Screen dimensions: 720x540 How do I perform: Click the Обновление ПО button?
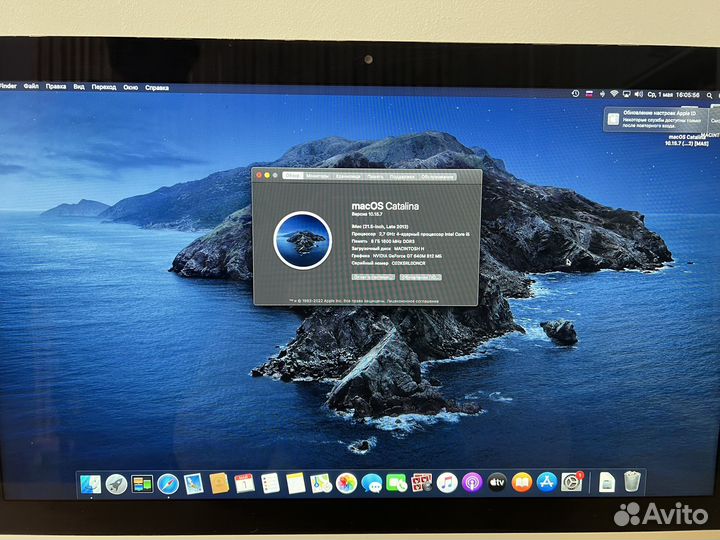click(421, 277)
